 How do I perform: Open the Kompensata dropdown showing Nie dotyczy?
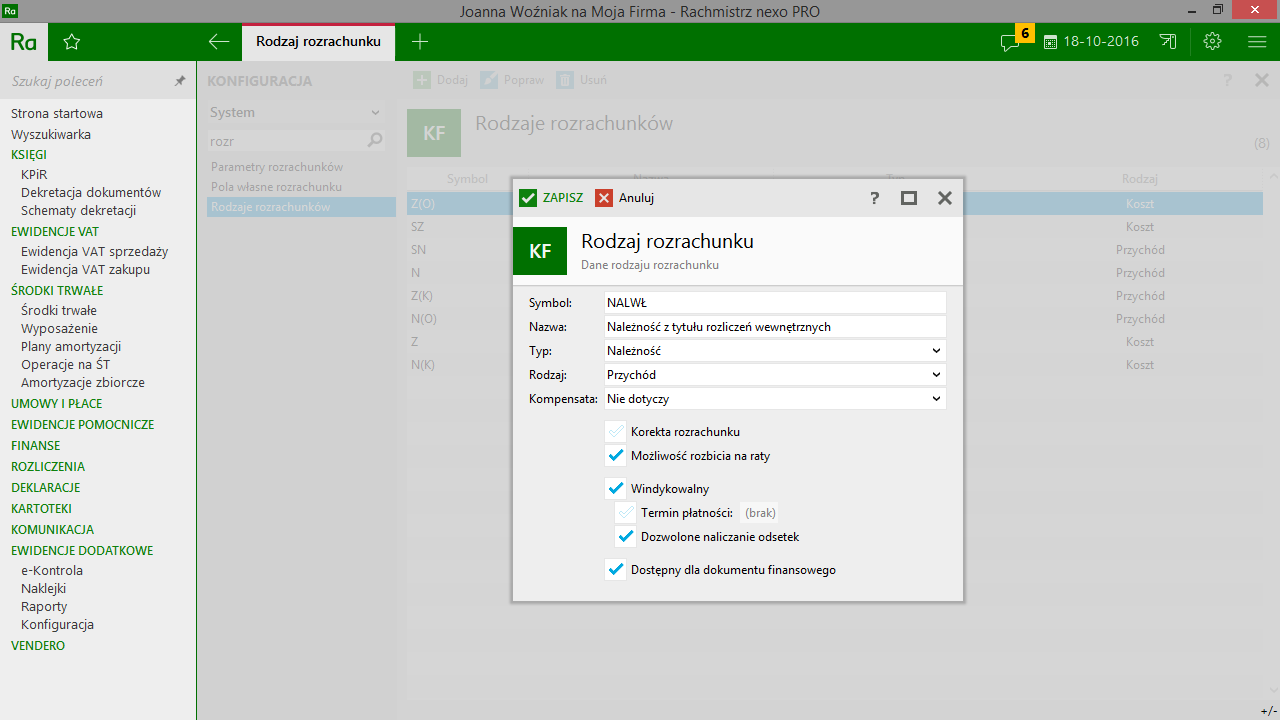click(774, 399)
